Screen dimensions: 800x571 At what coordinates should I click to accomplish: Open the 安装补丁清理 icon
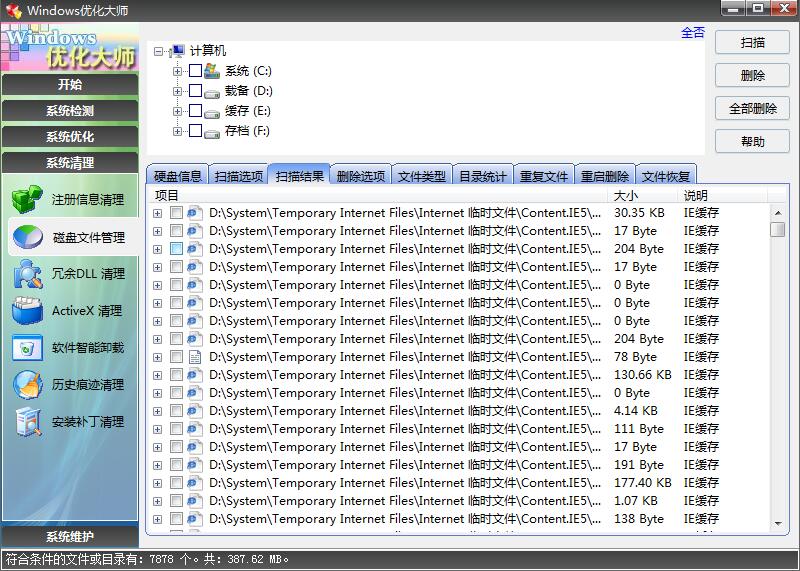coord(27,422)
